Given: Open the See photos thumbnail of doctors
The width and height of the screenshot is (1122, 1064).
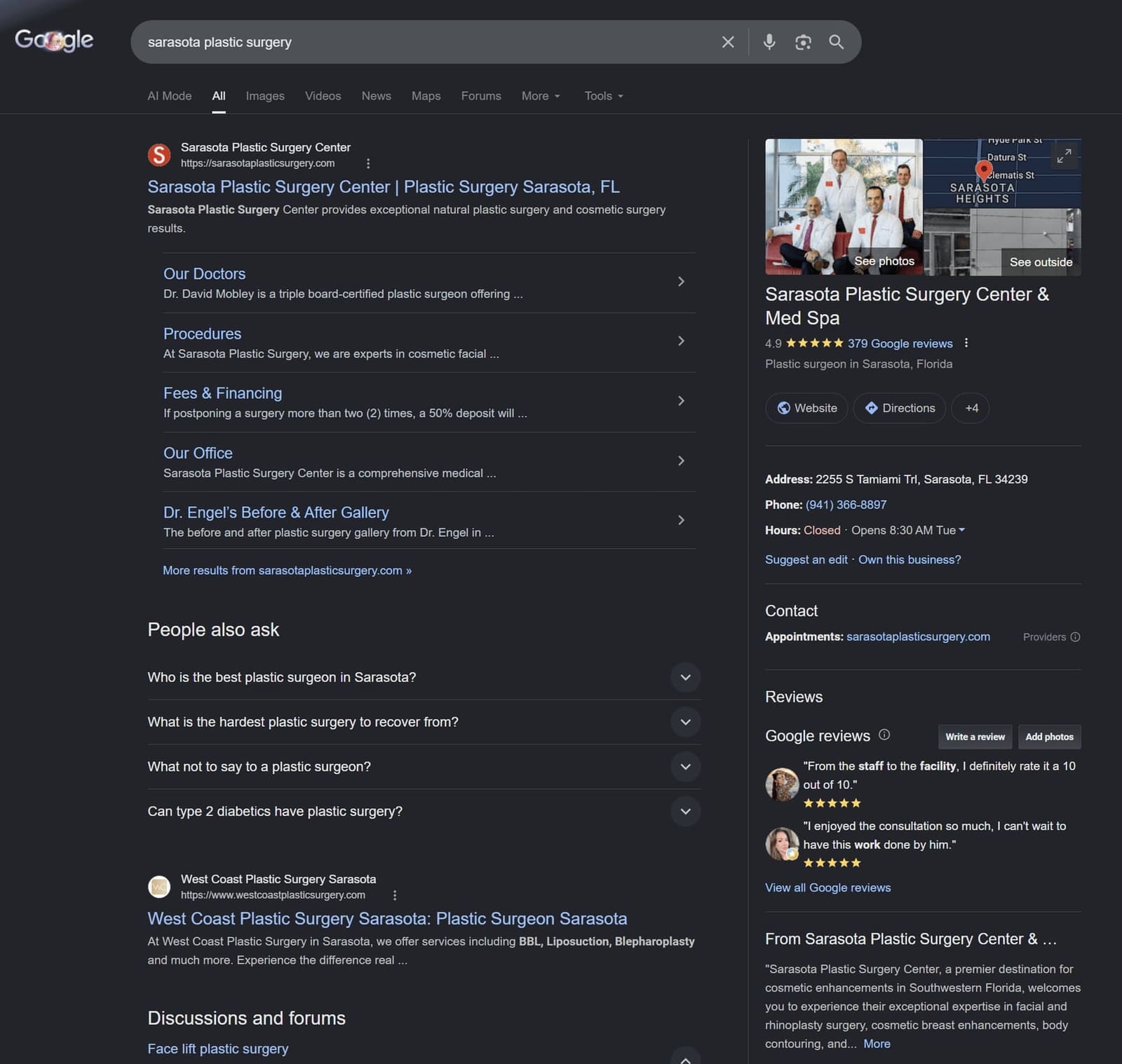Looking at the screenshot, I should click(x=844, y=207).
